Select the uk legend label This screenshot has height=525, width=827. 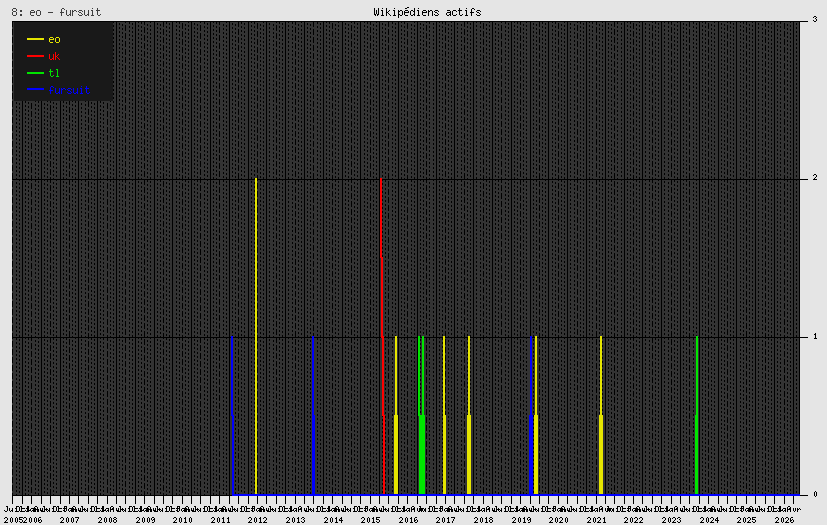click(54, 56)
